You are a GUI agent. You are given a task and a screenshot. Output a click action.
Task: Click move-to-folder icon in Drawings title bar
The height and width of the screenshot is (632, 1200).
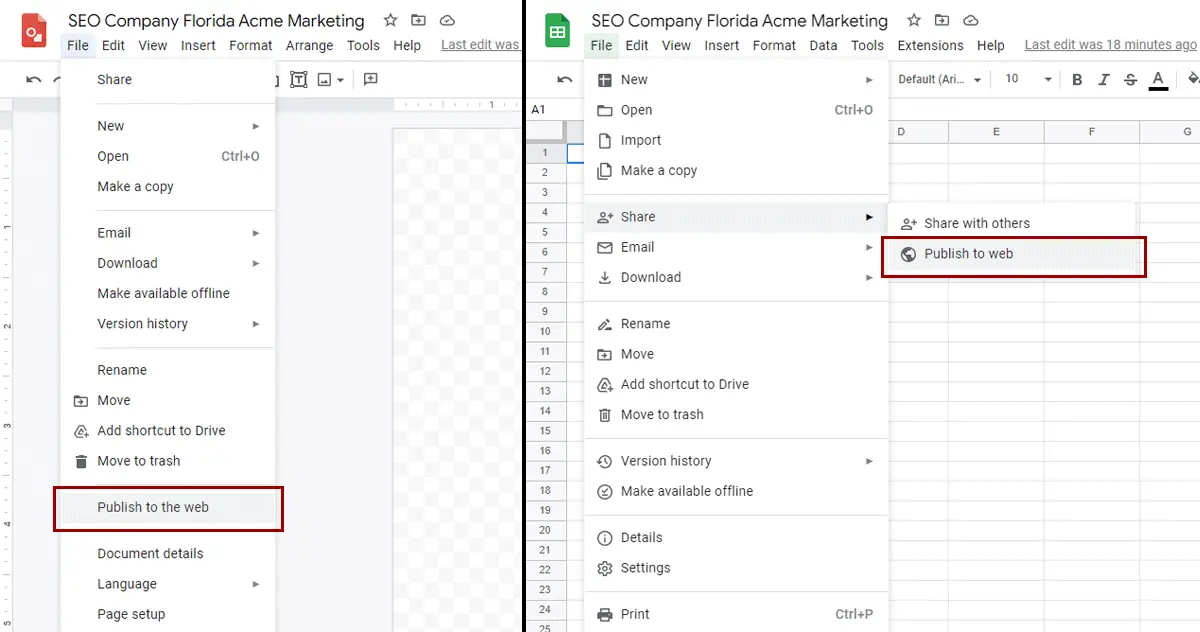tap(418, 20)
